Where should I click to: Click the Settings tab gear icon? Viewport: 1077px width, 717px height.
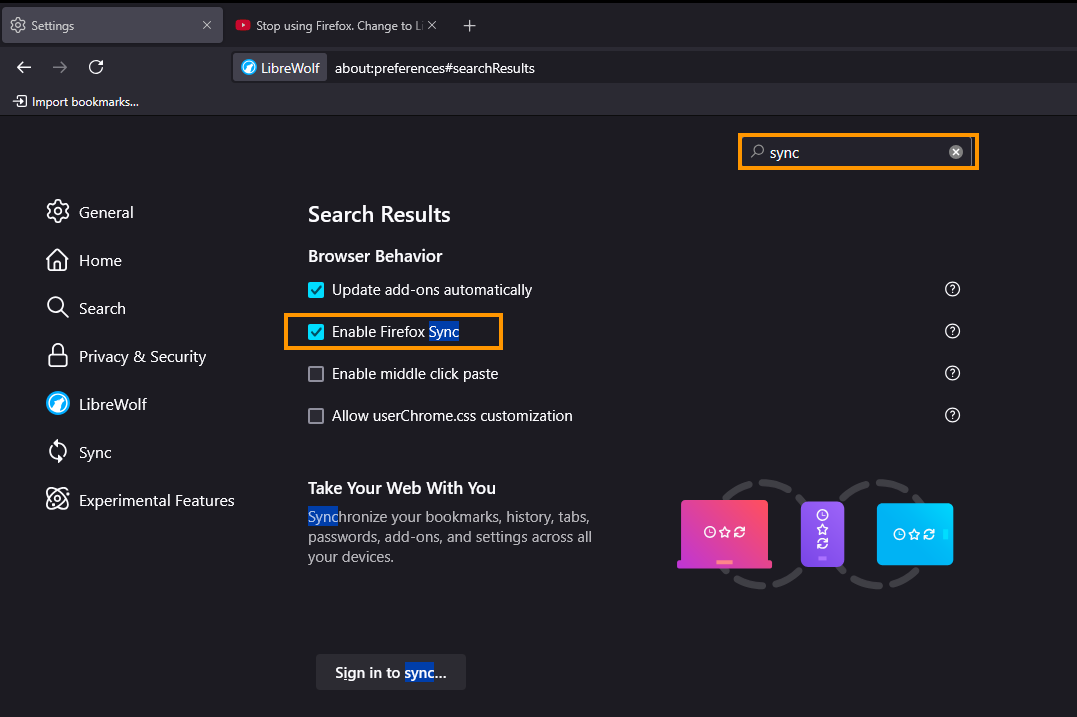pos(18,25)
